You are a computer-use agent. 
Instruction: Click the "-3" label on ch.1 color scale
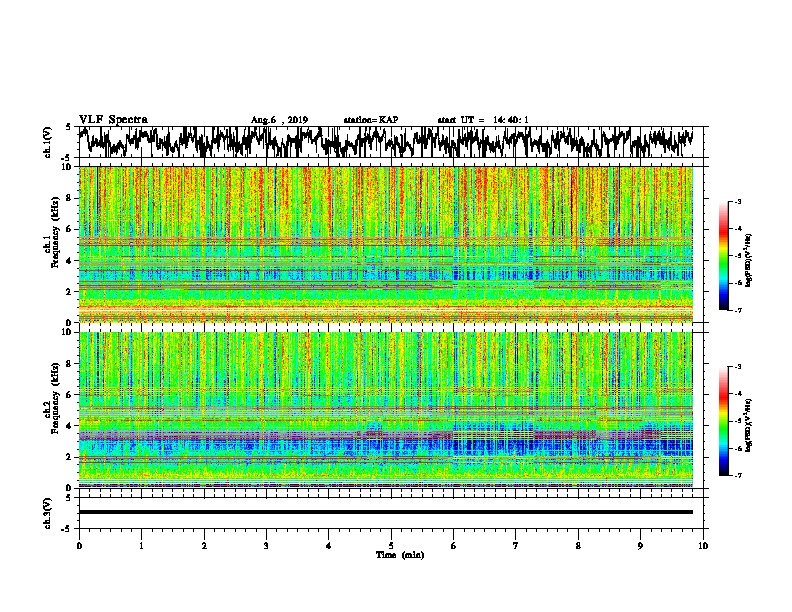(738, 201)
